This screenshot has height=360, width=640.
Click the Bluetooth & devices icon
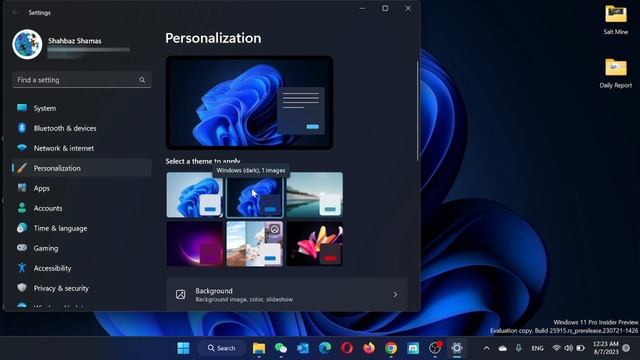click(x=22, y=128)
